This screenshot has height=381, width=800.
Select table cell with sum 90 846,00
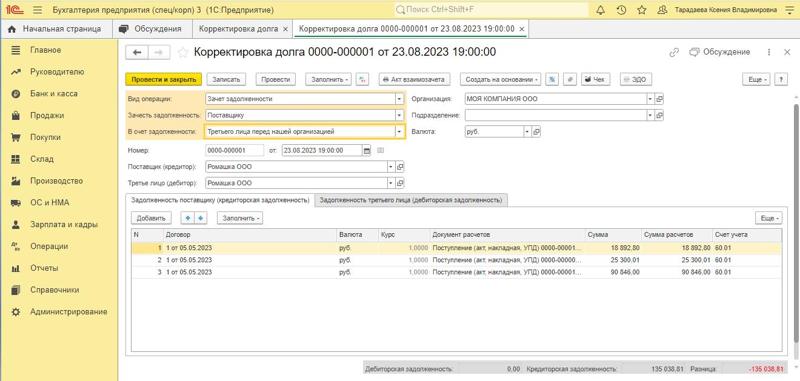click(x=613, y=272)
